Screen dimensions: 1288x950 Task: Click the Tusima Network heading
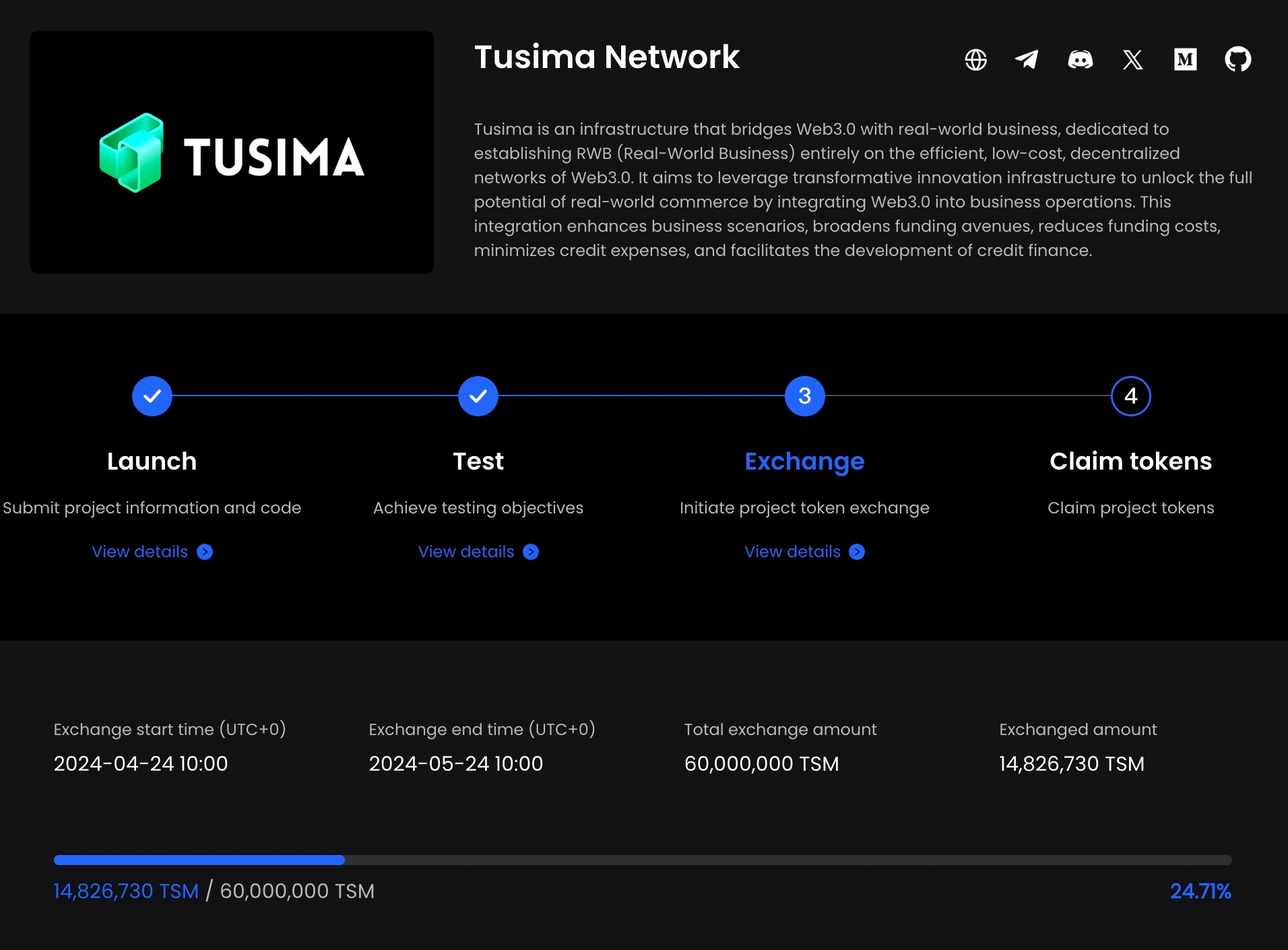(606, 57)
